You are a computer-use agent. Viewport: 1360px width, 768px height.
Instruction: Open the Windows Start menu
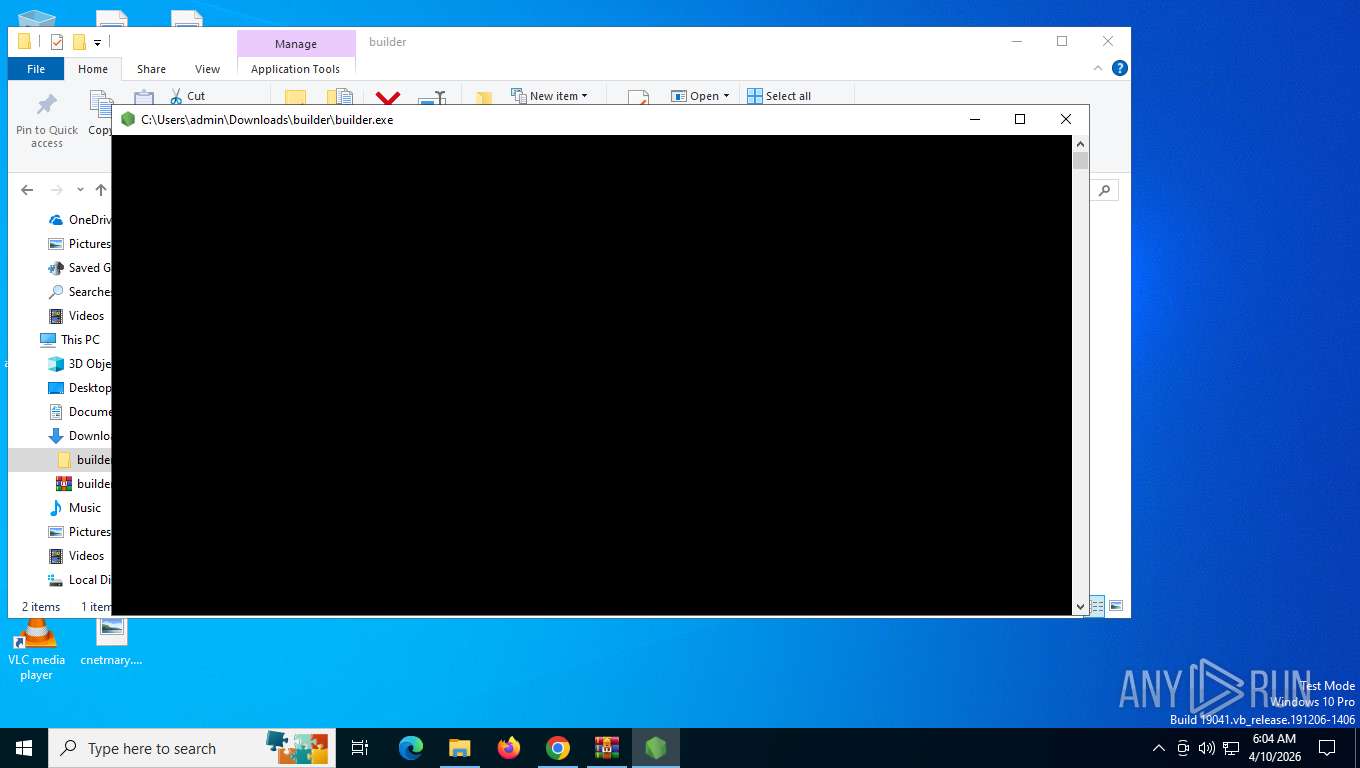[24, 748]
